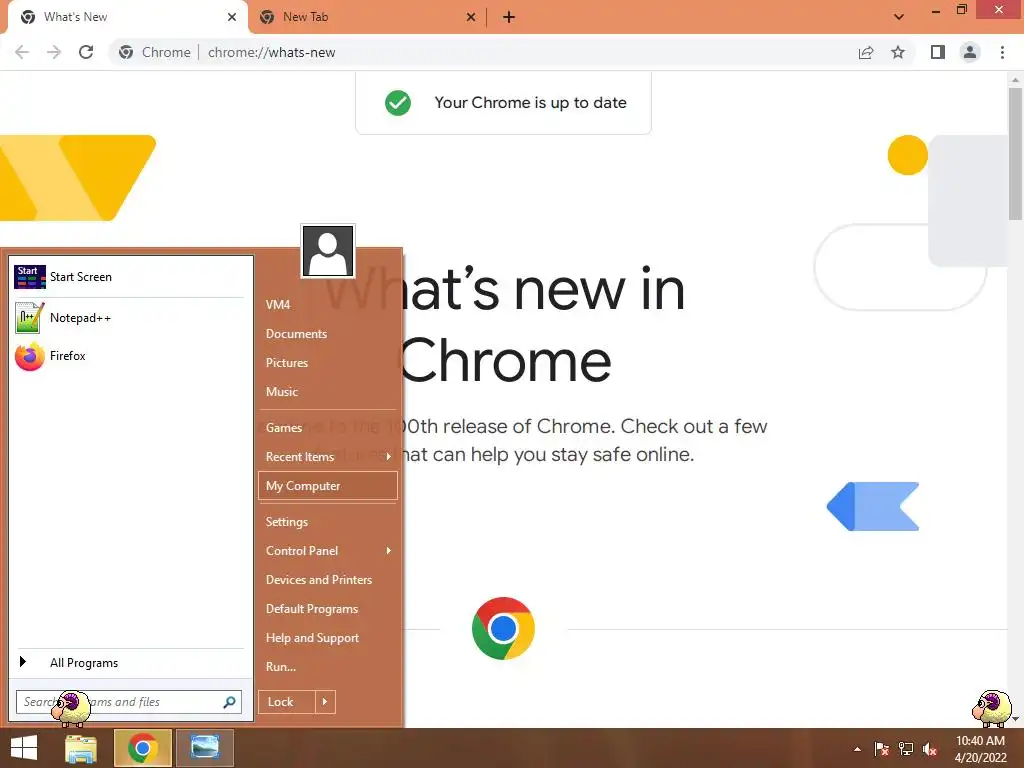Viewport: 1024px width, 768px height.
Task: Open a new tab with plus button
Action: click(x=509, y=17)
